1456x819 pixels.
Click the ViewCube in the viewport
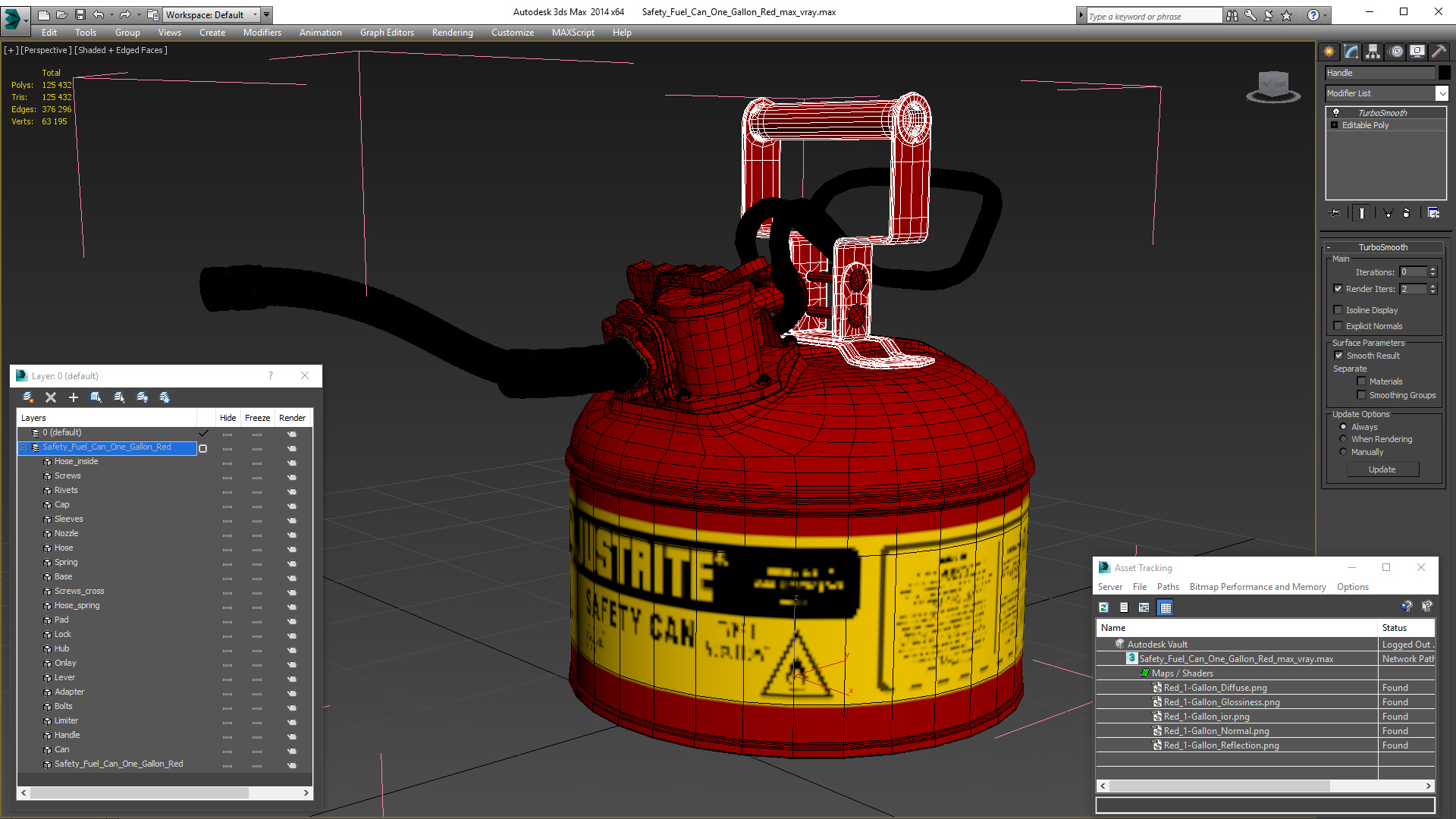coord(1273,86)
